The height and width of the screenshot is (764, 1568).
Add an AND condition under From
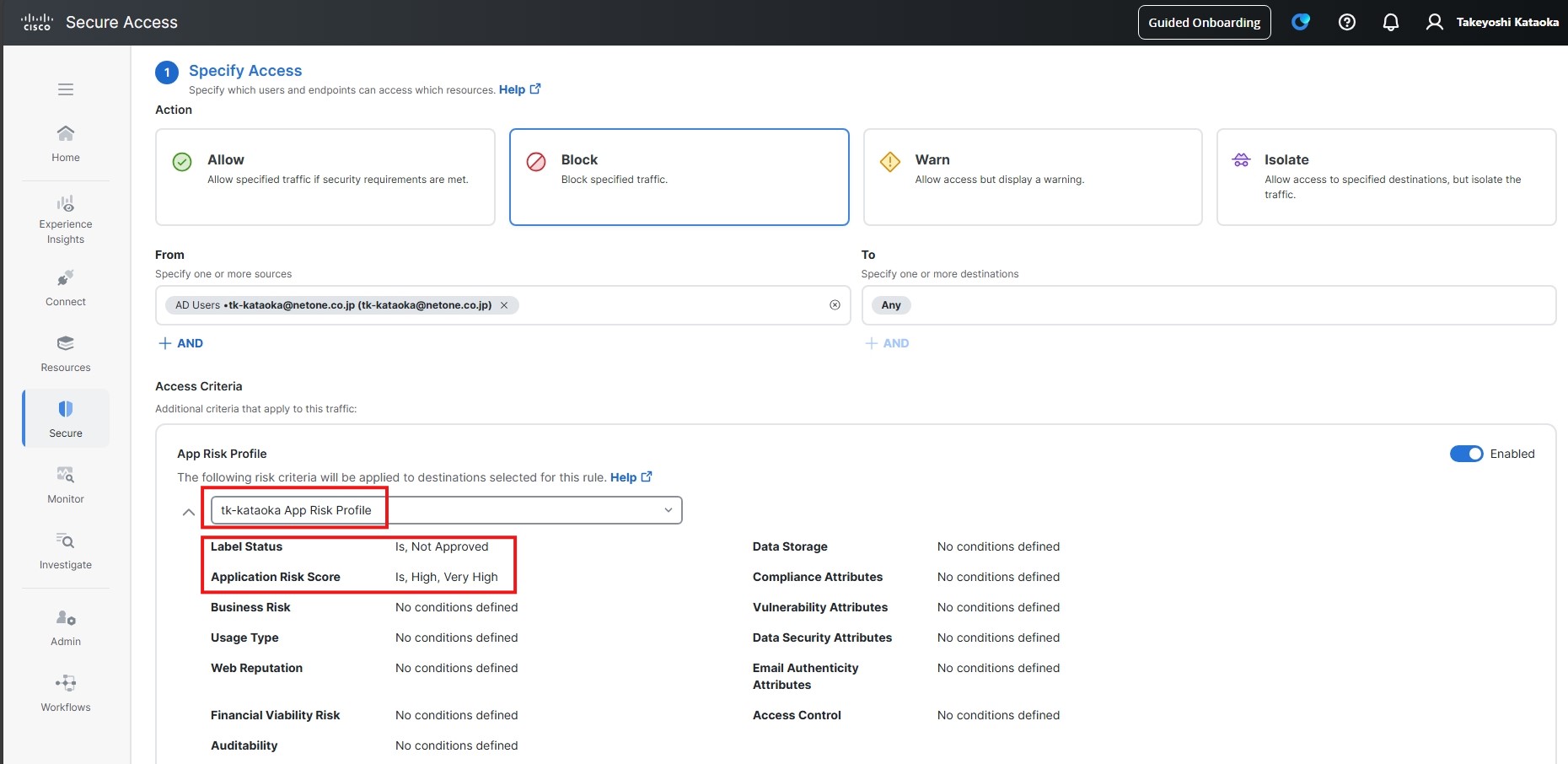pos(181,343)
